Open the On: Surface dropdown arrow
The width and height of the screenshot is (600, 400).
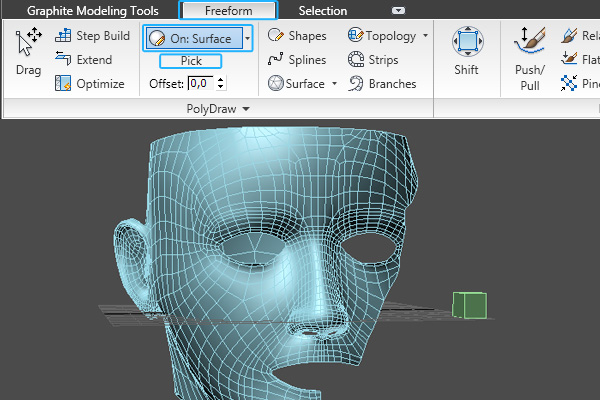click(248, 38)
